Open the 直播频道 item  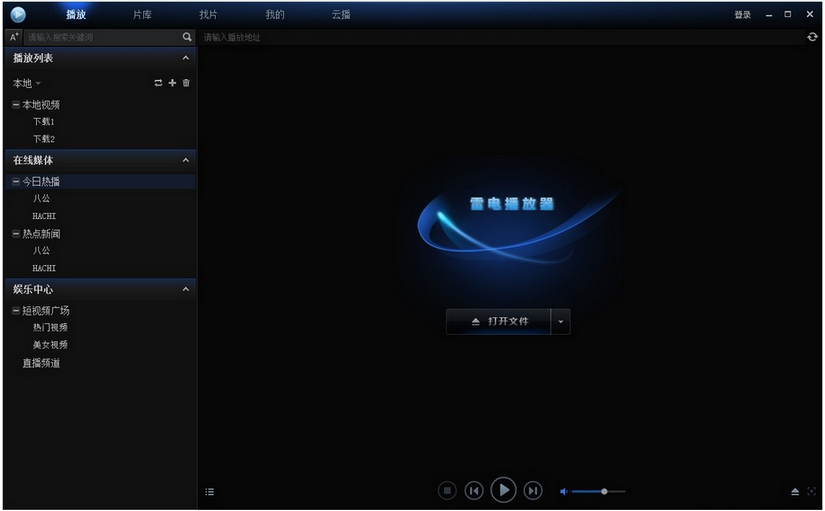(x=41, y=363)
